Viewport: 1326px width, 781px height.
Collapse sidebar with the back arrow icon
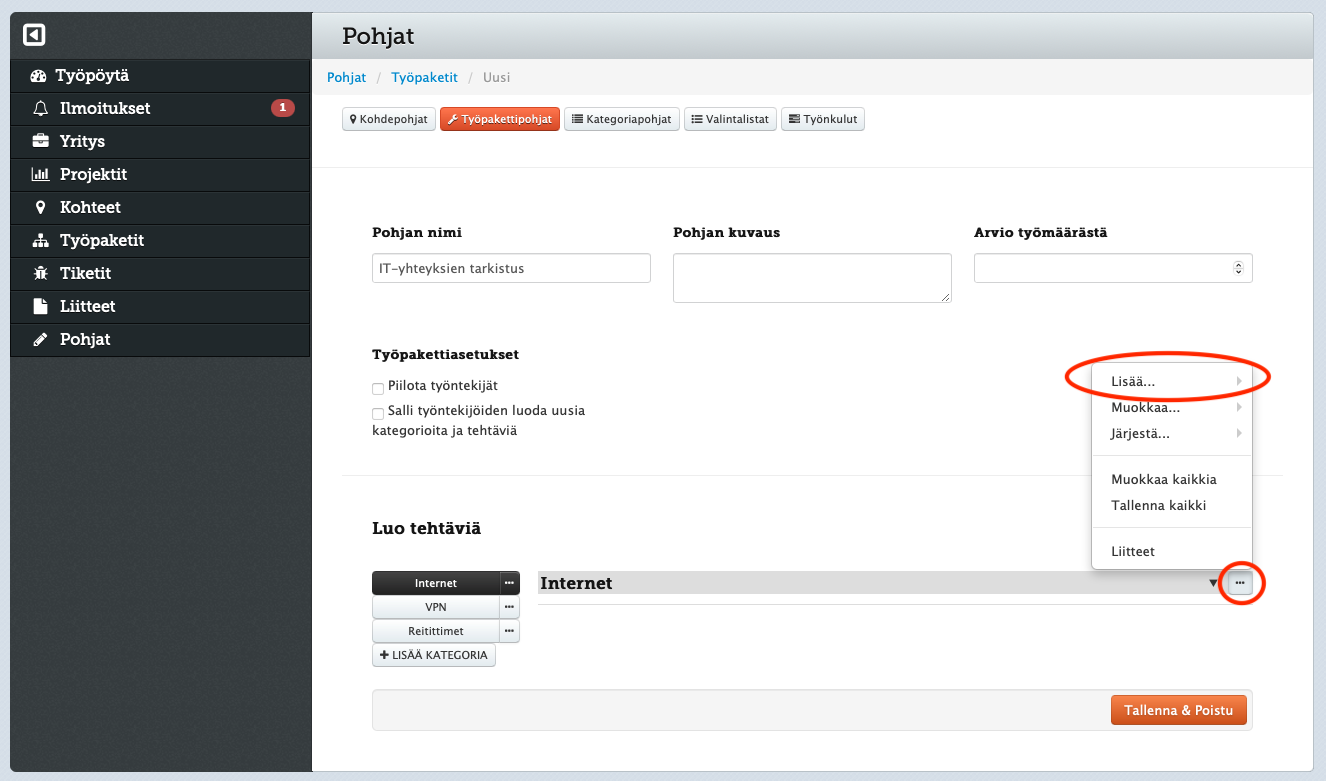coord(34,35)
